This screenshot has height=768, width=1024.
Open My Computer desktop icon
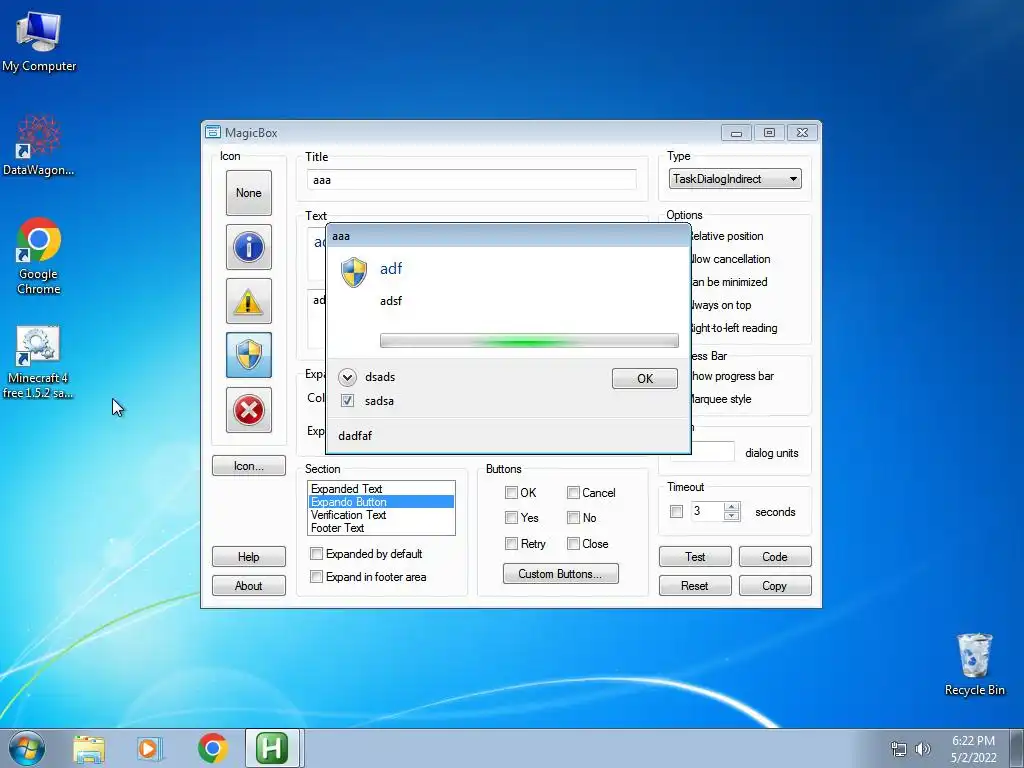pos(39,42)
